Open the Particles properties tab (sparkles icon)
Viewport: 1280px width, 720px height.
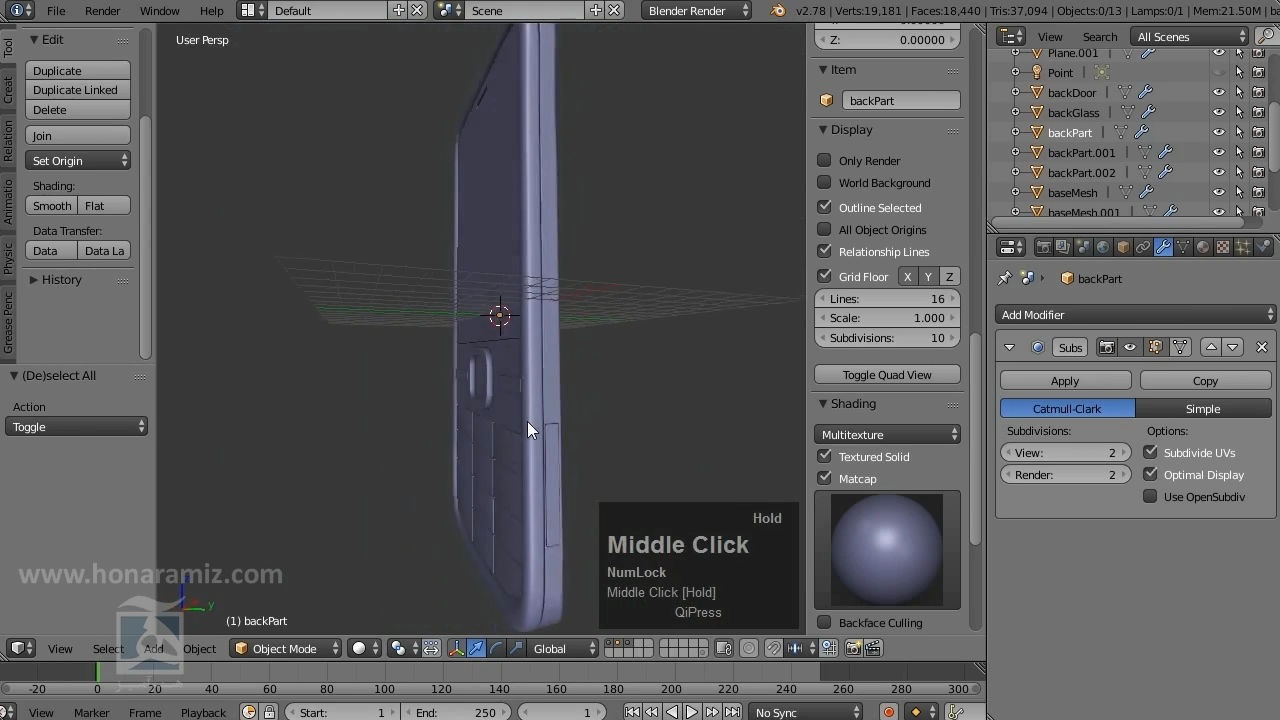tap(1243, 247)
